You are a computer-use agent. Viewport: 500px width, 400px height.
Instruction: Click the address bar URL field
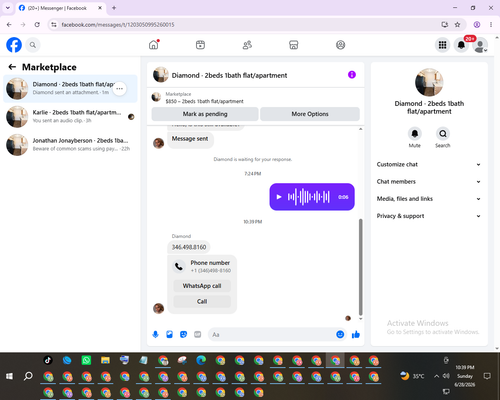pos(247,25)
